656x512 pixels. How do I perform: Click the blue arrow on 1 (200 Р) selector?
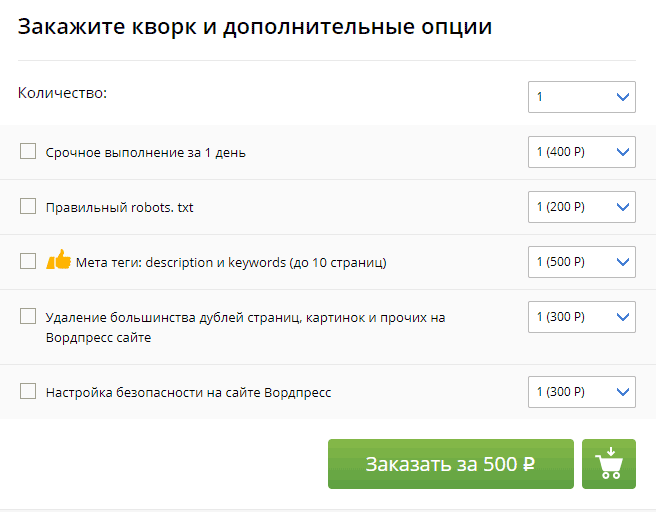(623, 207)
